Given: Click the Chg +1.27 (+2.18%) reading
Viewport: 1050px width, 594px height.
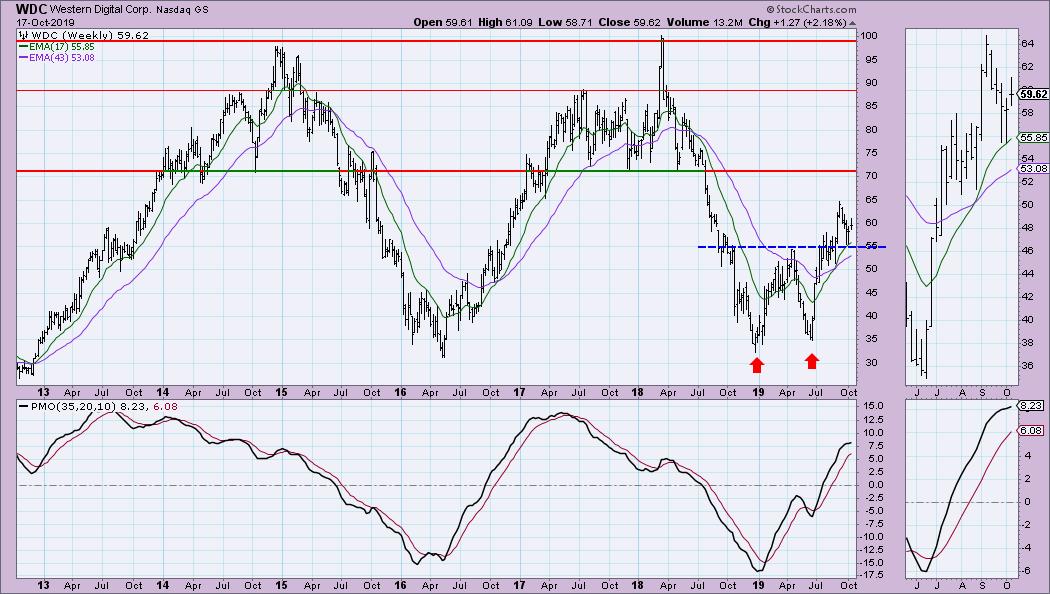Looking at the screenshot, I should 797,22.
